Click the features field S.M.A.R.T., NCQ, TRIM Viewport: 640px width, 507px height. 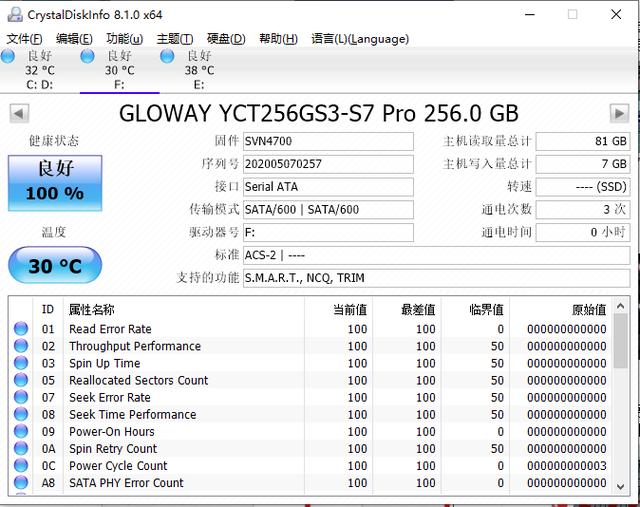tap(437, 278)
